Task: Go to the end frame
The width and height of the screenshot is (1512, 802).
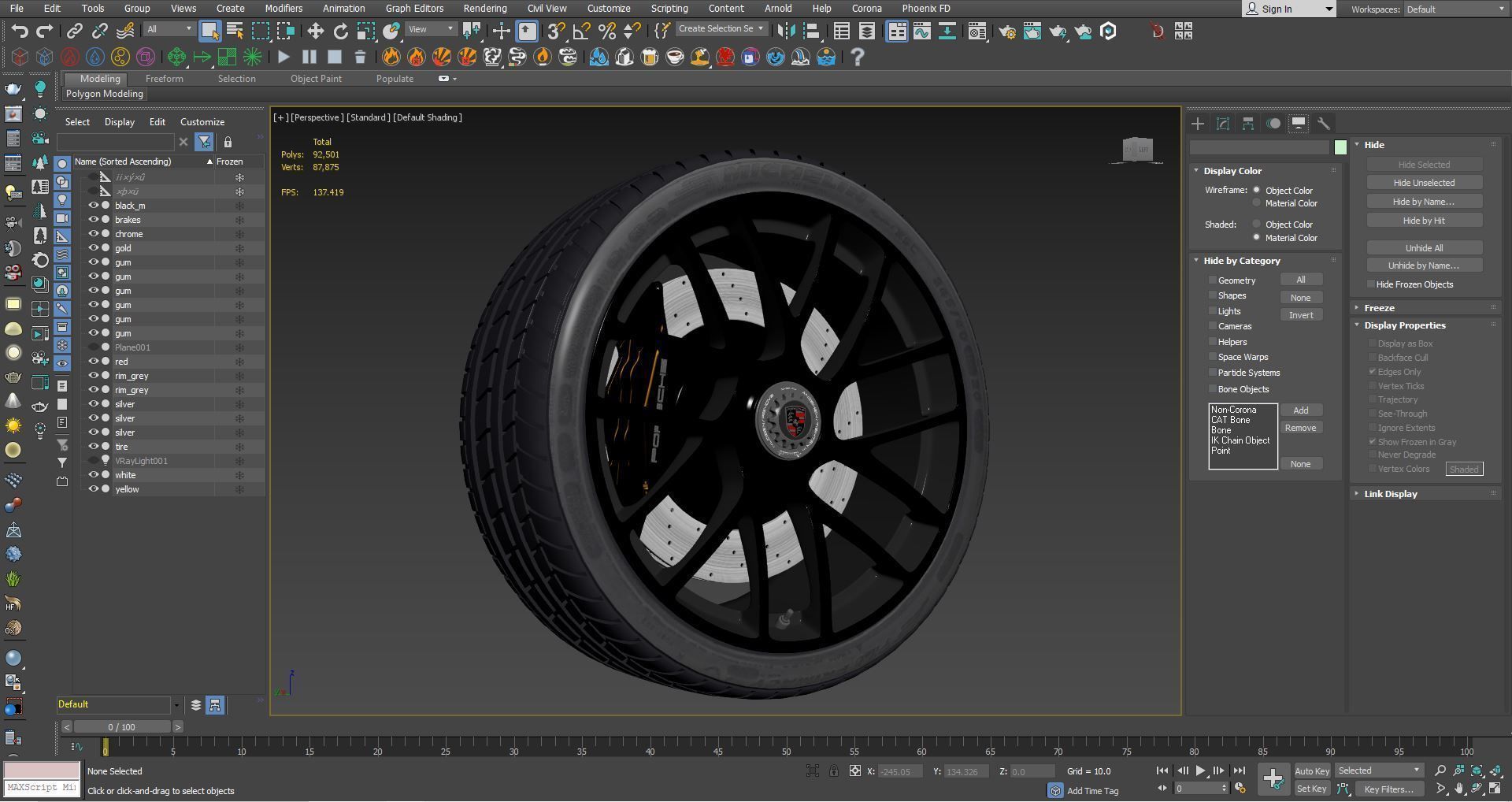Action: point(1239,771)
